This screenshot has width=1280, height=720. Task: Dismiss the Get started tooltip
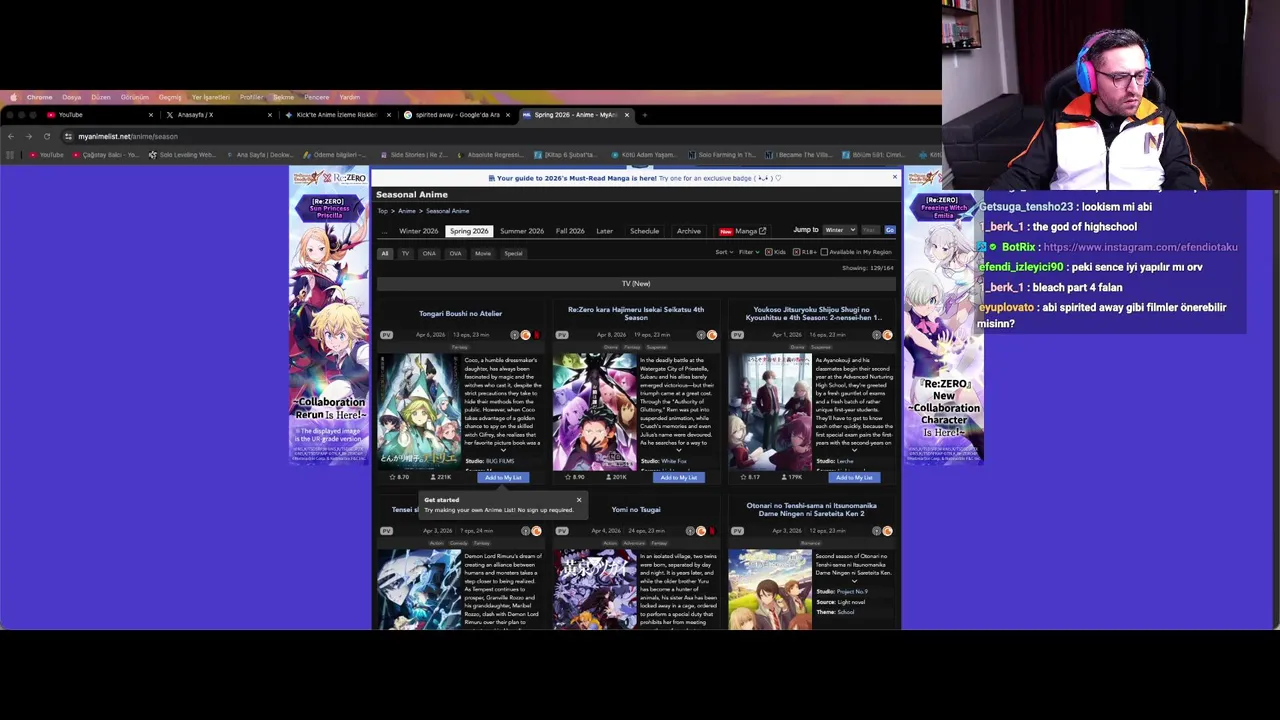pyautogui.click(x=578, y=499)
